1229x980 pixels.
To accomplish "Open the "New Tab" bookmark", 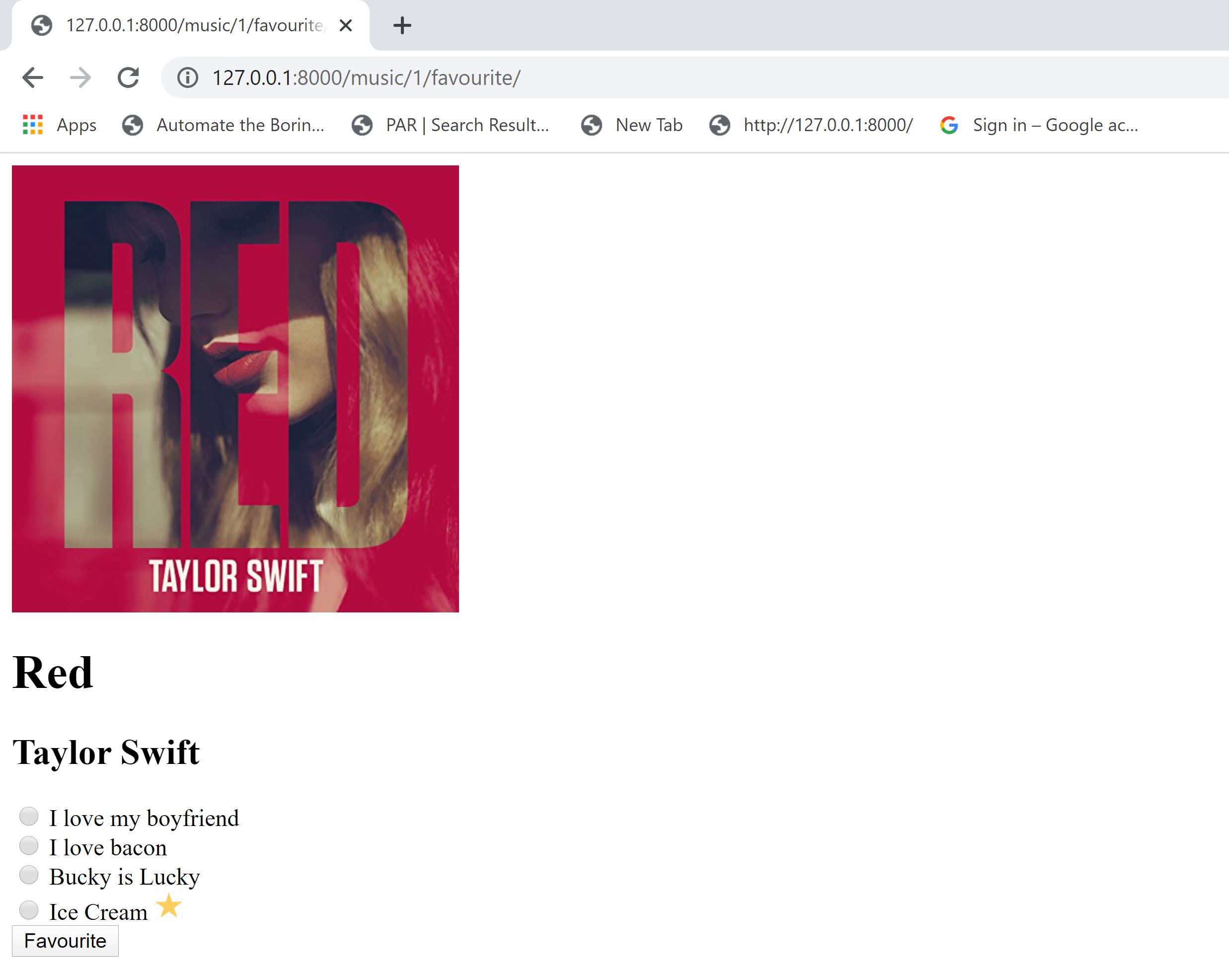I will 631,124.
